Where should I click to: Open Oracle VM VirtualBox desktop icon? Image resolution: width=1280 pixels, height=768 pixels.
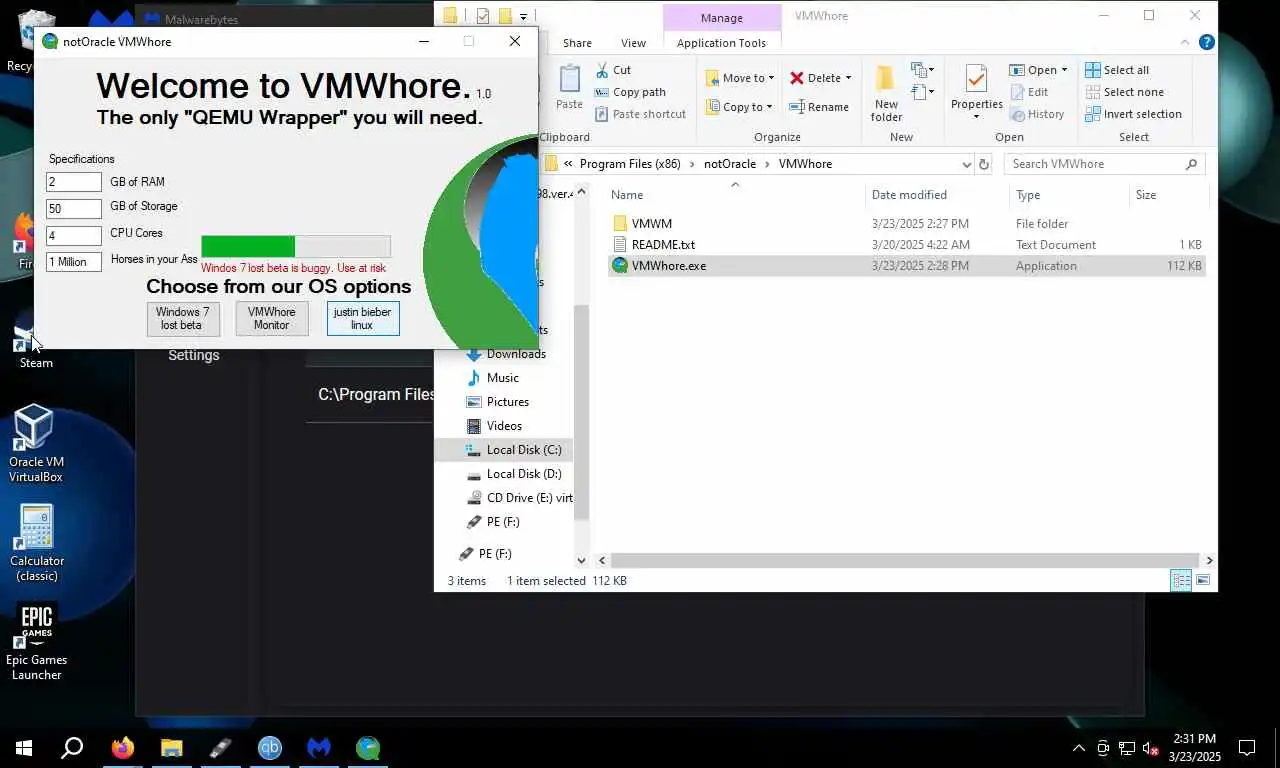coord(36,443)
